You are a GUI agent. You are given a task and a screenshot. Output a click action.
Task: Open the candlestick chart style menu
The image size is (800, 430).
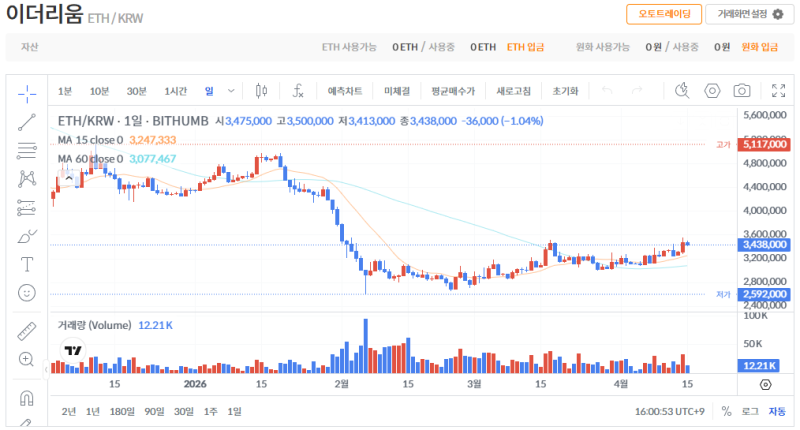[261, 91]
